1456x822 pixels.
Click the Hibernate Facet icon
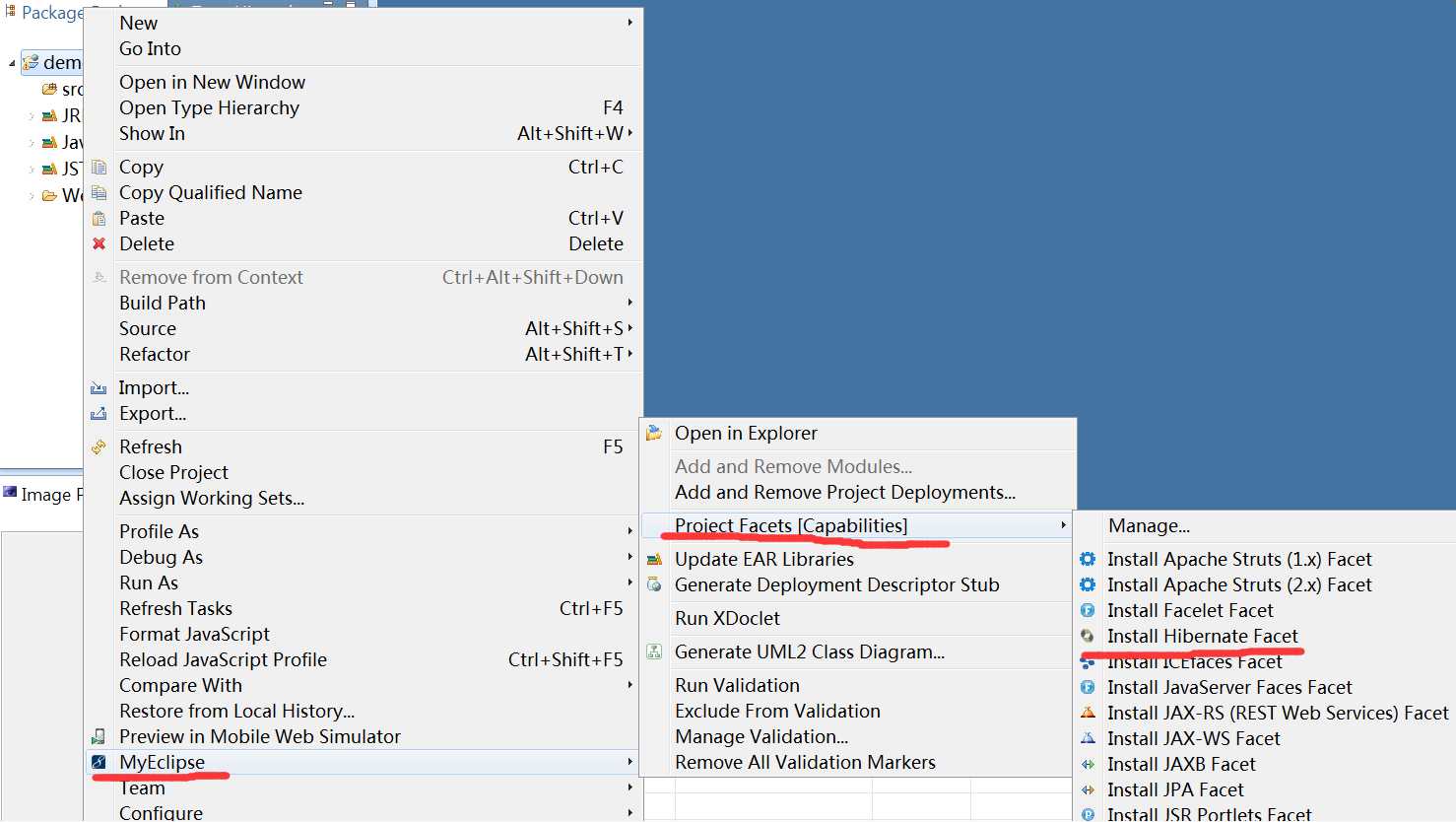(x=1088, y=636)
